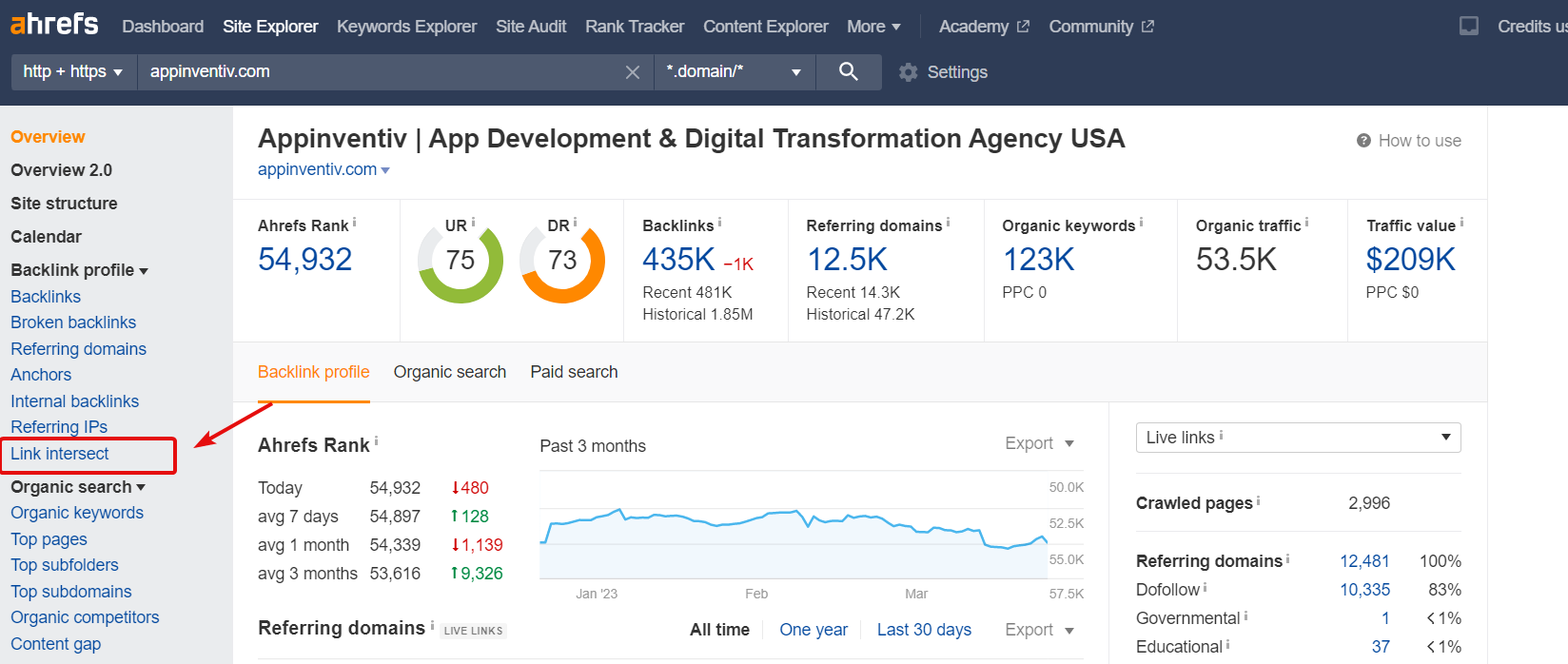Click the DR info icon
1568x664 pixels.
tap(575, 223)
